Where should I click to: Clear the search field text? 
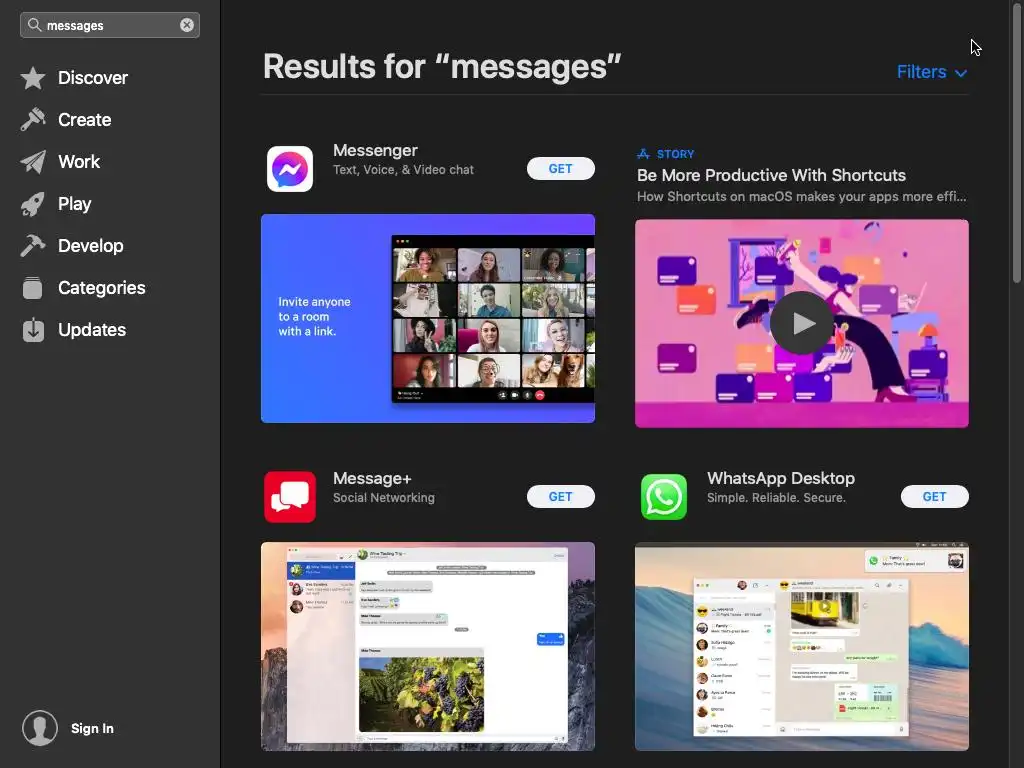click(187, 25)
